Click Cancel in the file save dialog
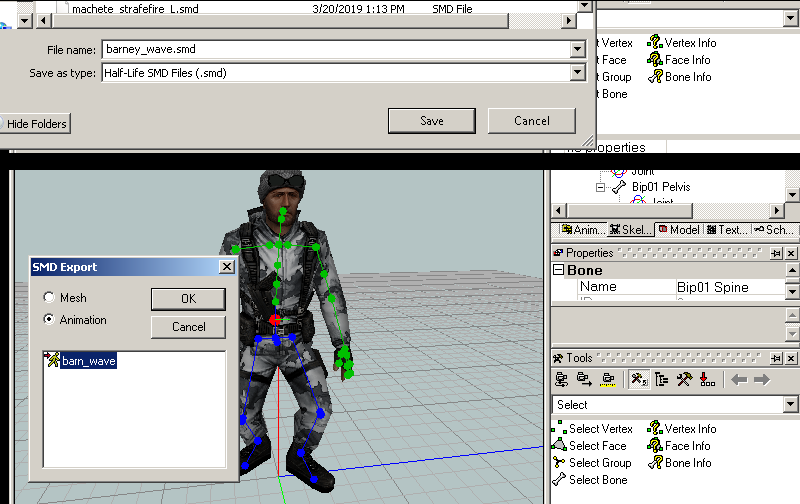The height and width of the screenshot is (504, 800). (532, 121)
